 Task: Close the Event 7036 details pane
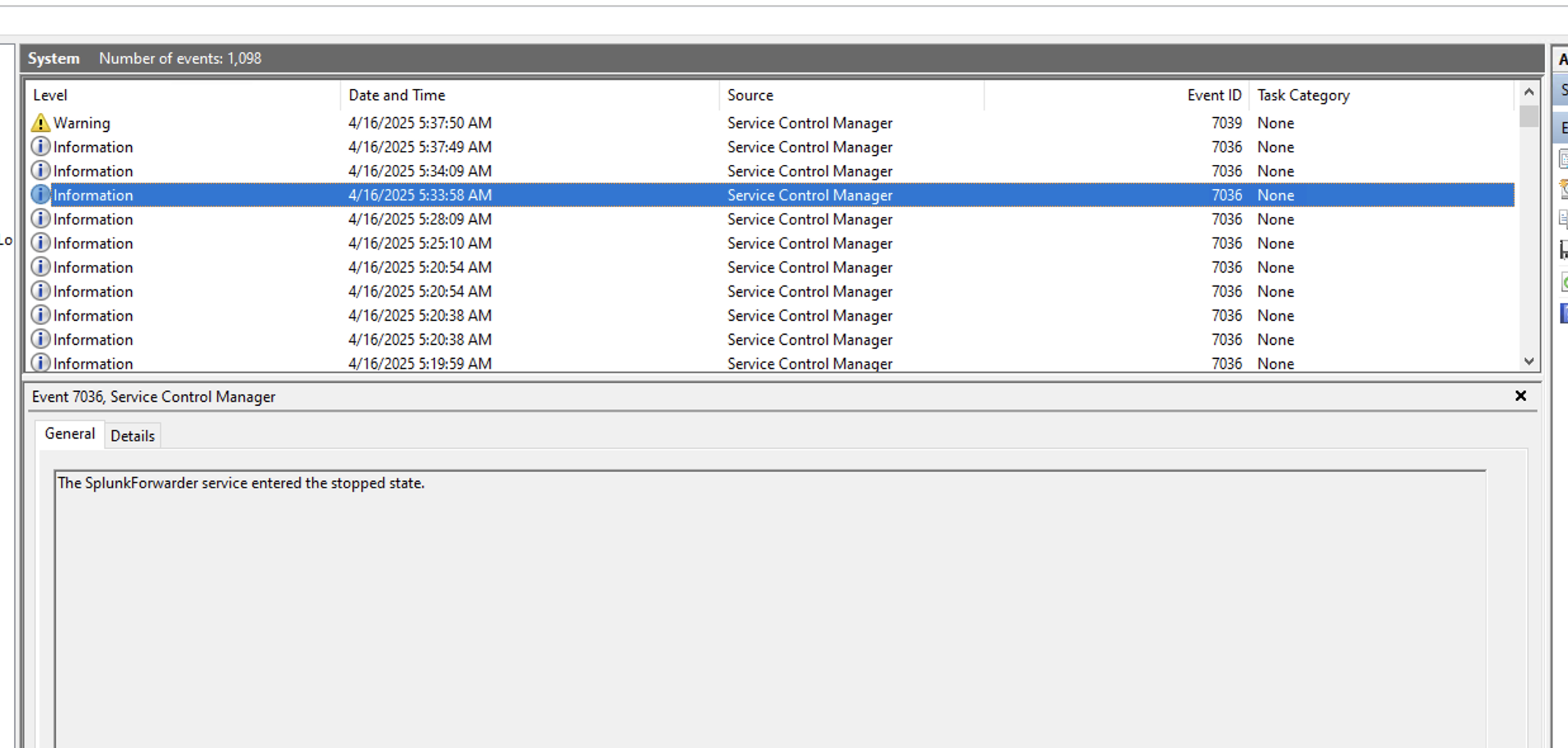click(1520, 396)
